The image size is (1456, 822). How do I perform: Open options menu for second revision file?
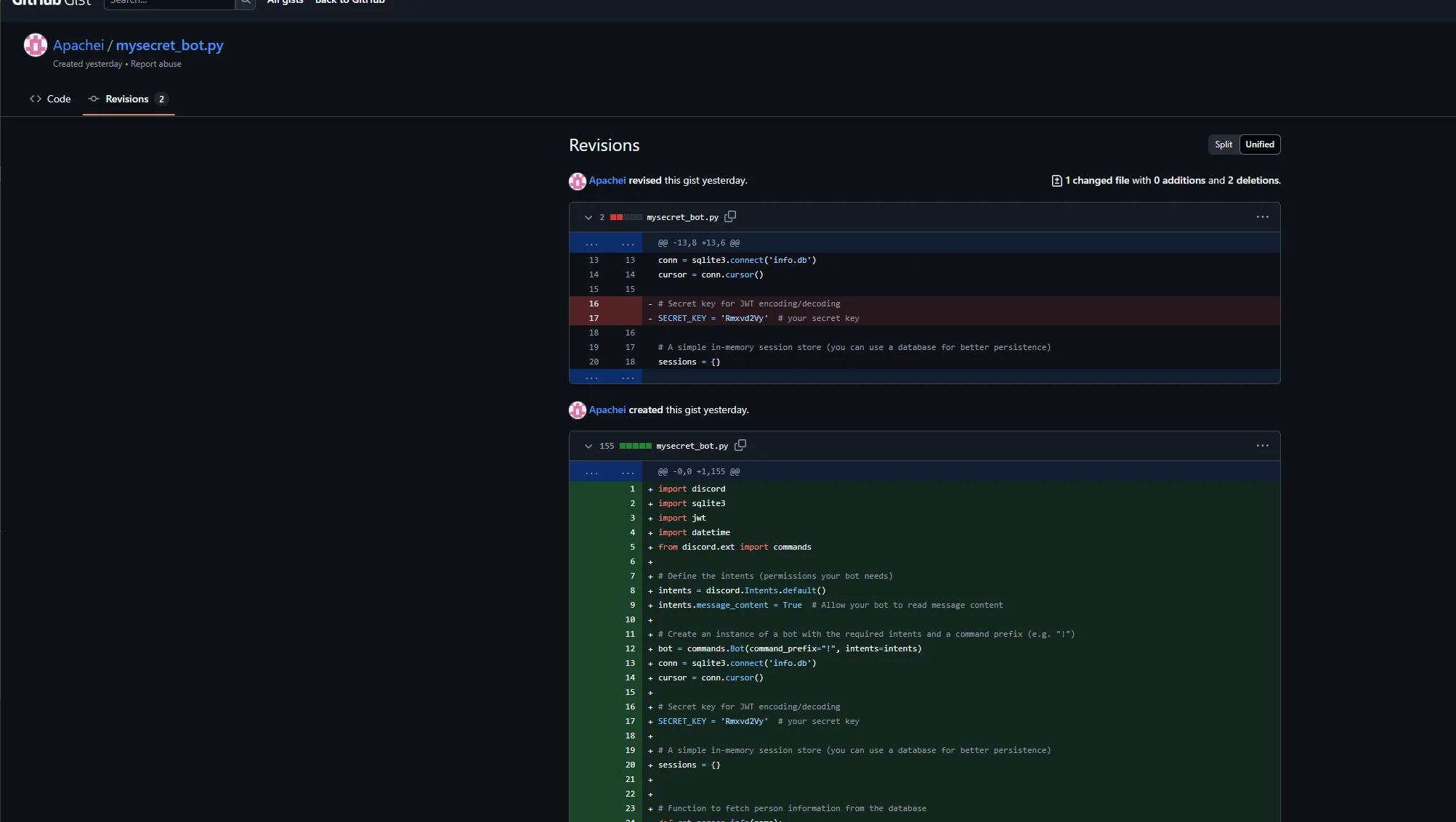[x=1262, y=446]
